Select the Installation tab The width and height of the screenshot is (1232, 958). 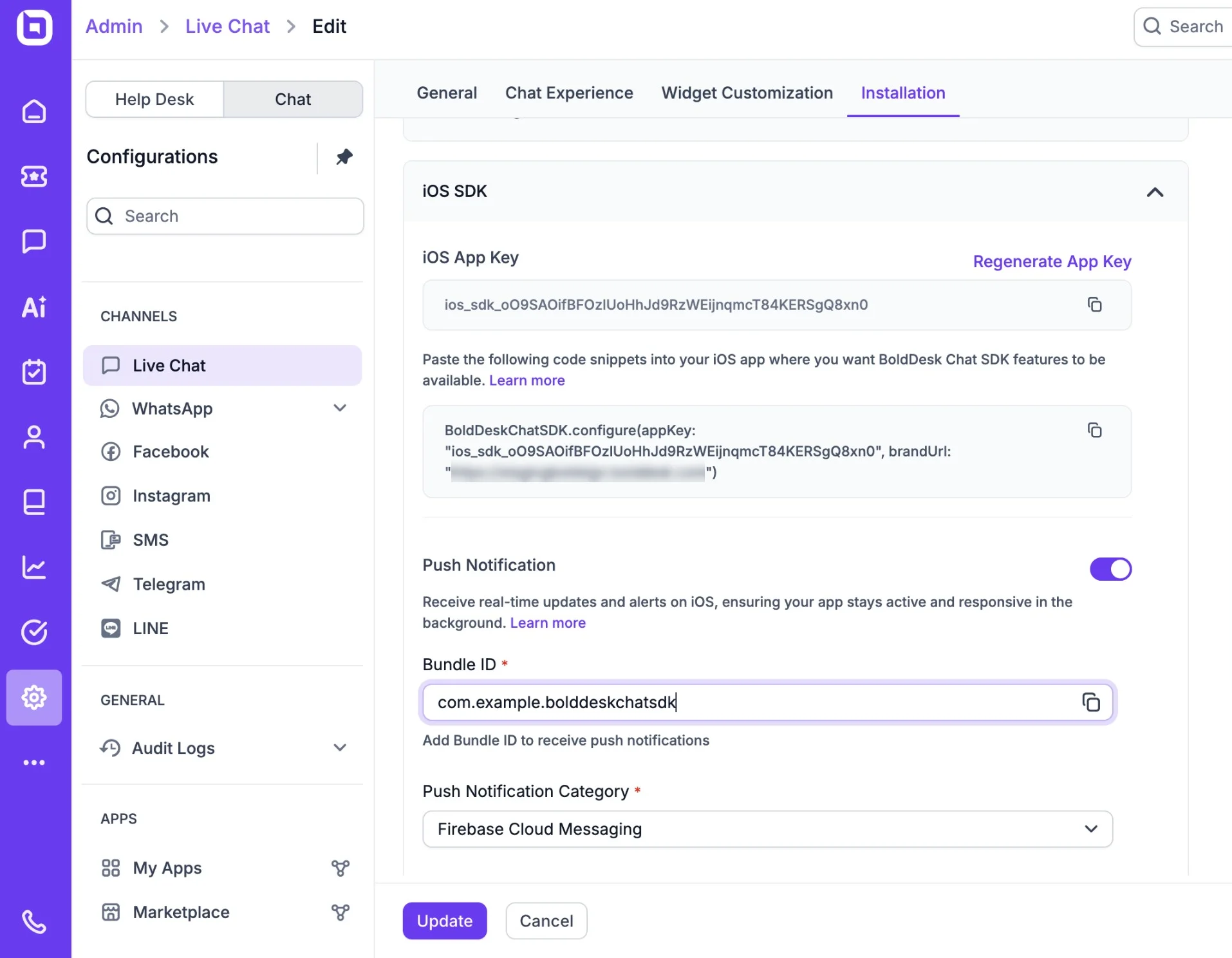[903, 93]
